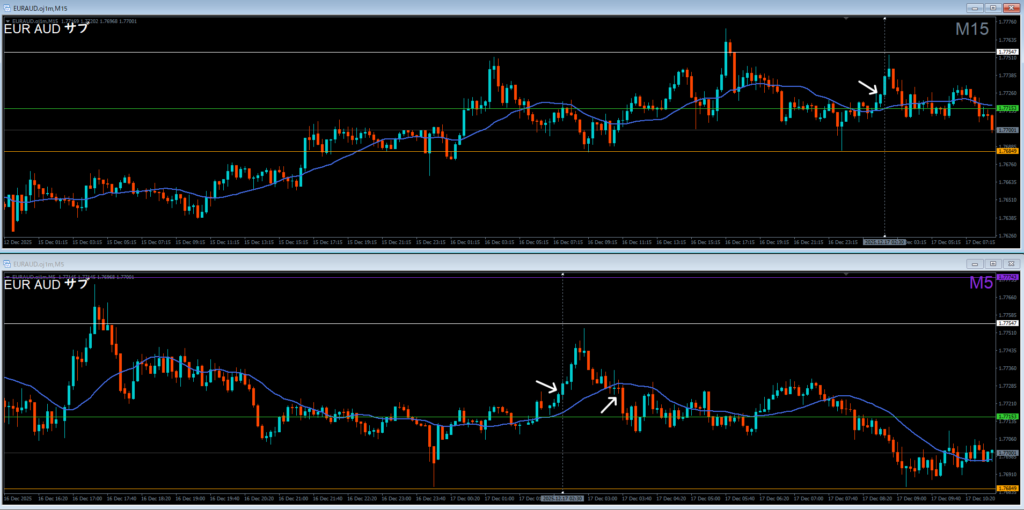Click the purple M5 timeframe label
The width and height of the screenshot is (1024, 510).
click(x=980, y=284)
